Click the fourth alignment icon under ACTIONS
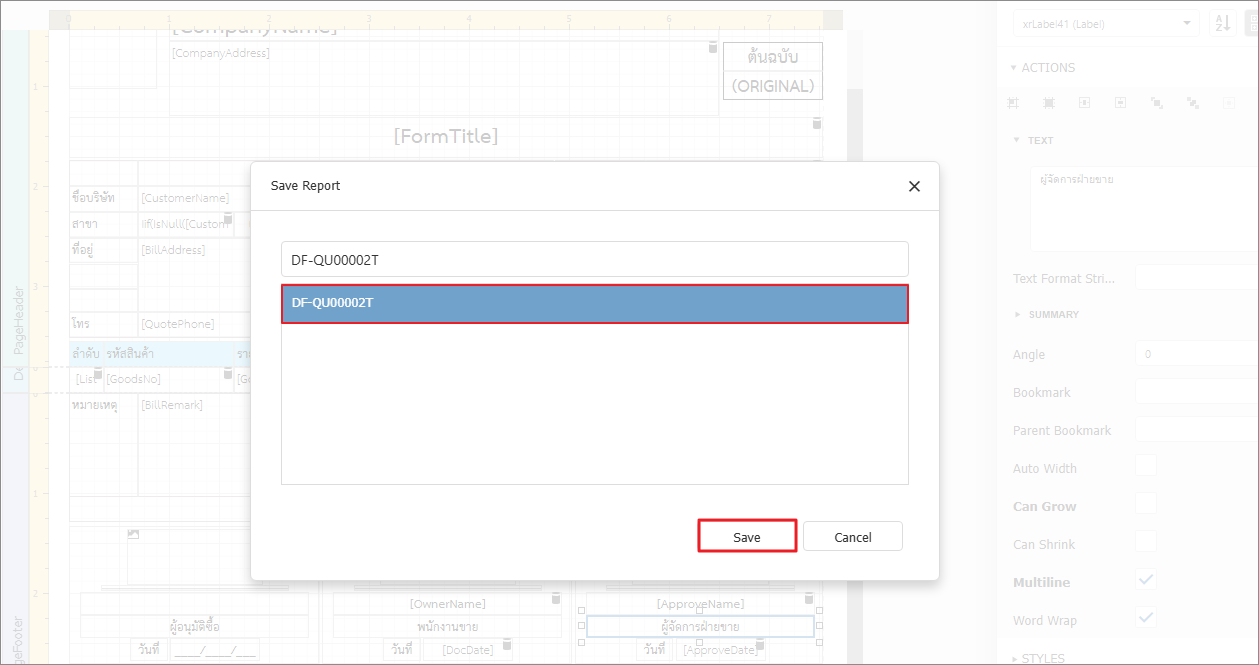The image size is (1259, 665). 1121,103
